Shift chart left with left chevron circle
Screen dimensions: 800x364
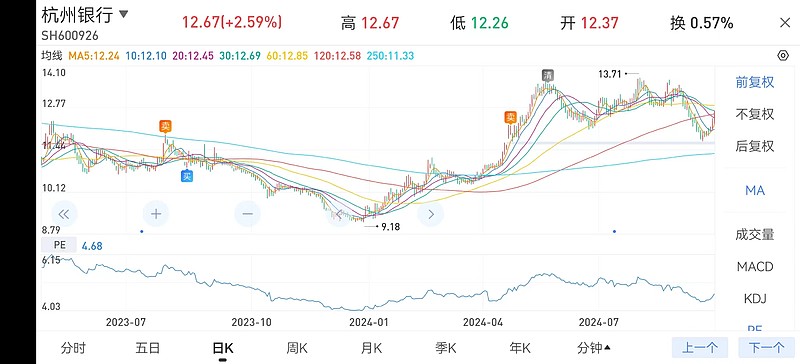pyautogui.click(x=339, y=214)
